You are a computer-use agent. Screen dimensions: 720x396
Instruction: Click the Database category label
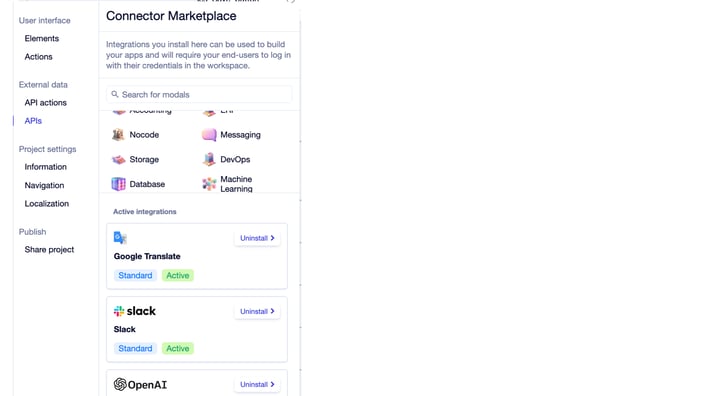click(147, 184)
